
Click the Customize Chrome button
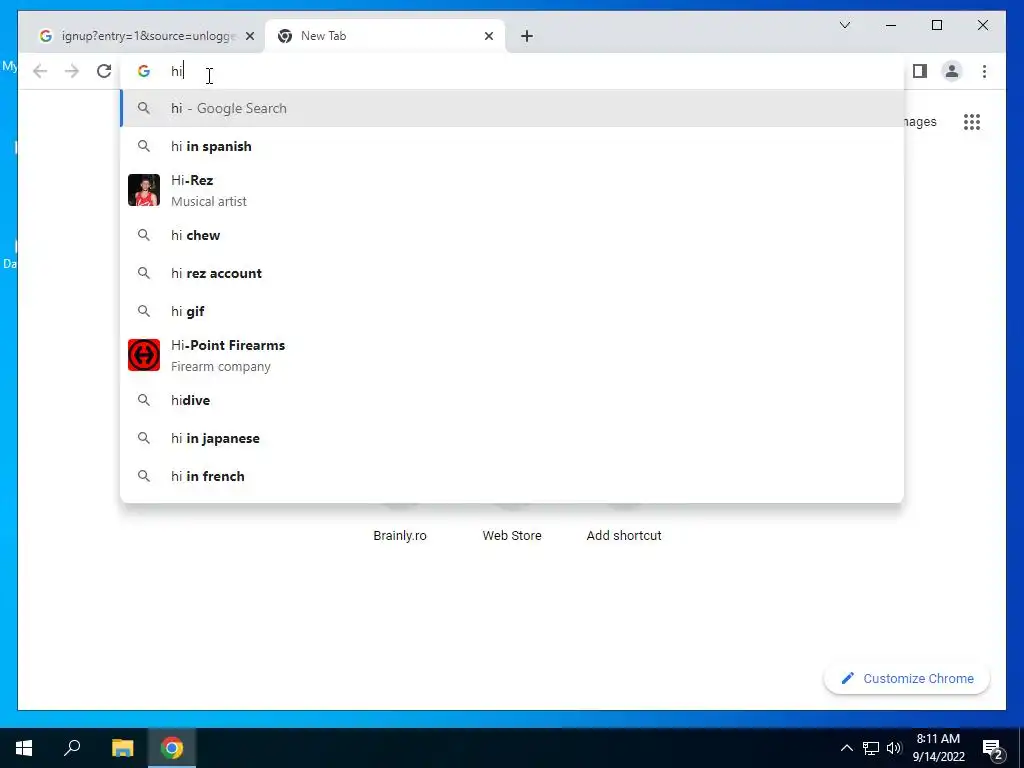907,679
